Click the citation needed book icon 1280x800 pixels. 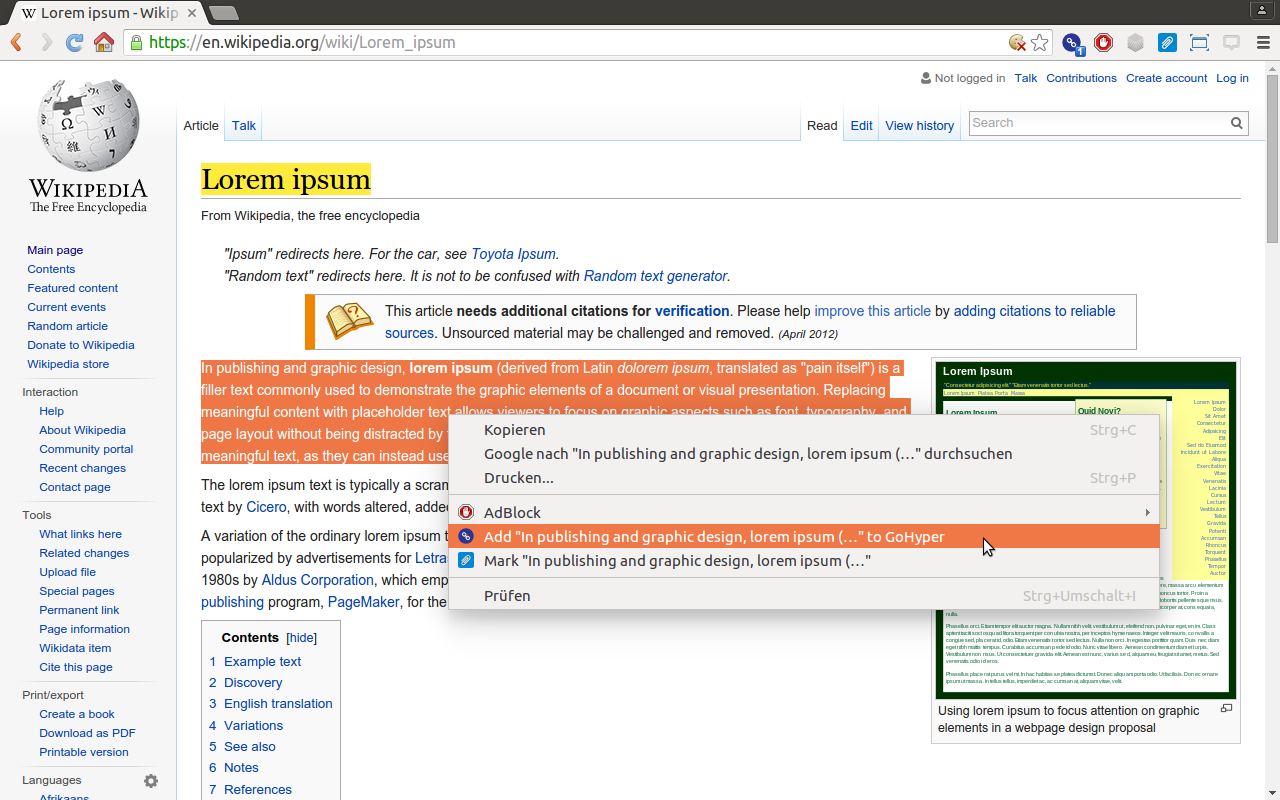tap(349, 321)
